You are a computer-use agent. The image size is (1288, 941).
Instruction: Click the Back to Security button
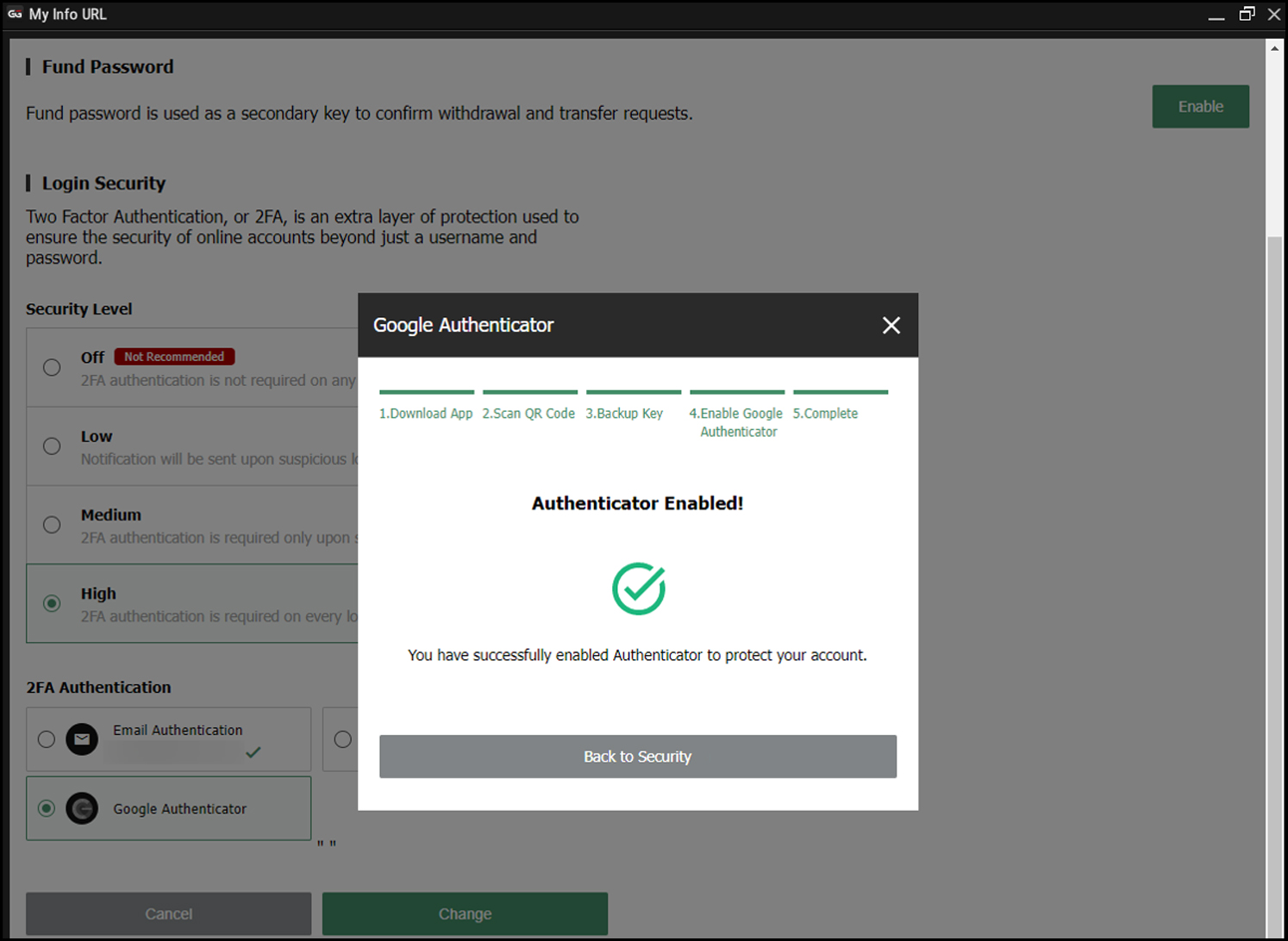(x=638, y=757)
